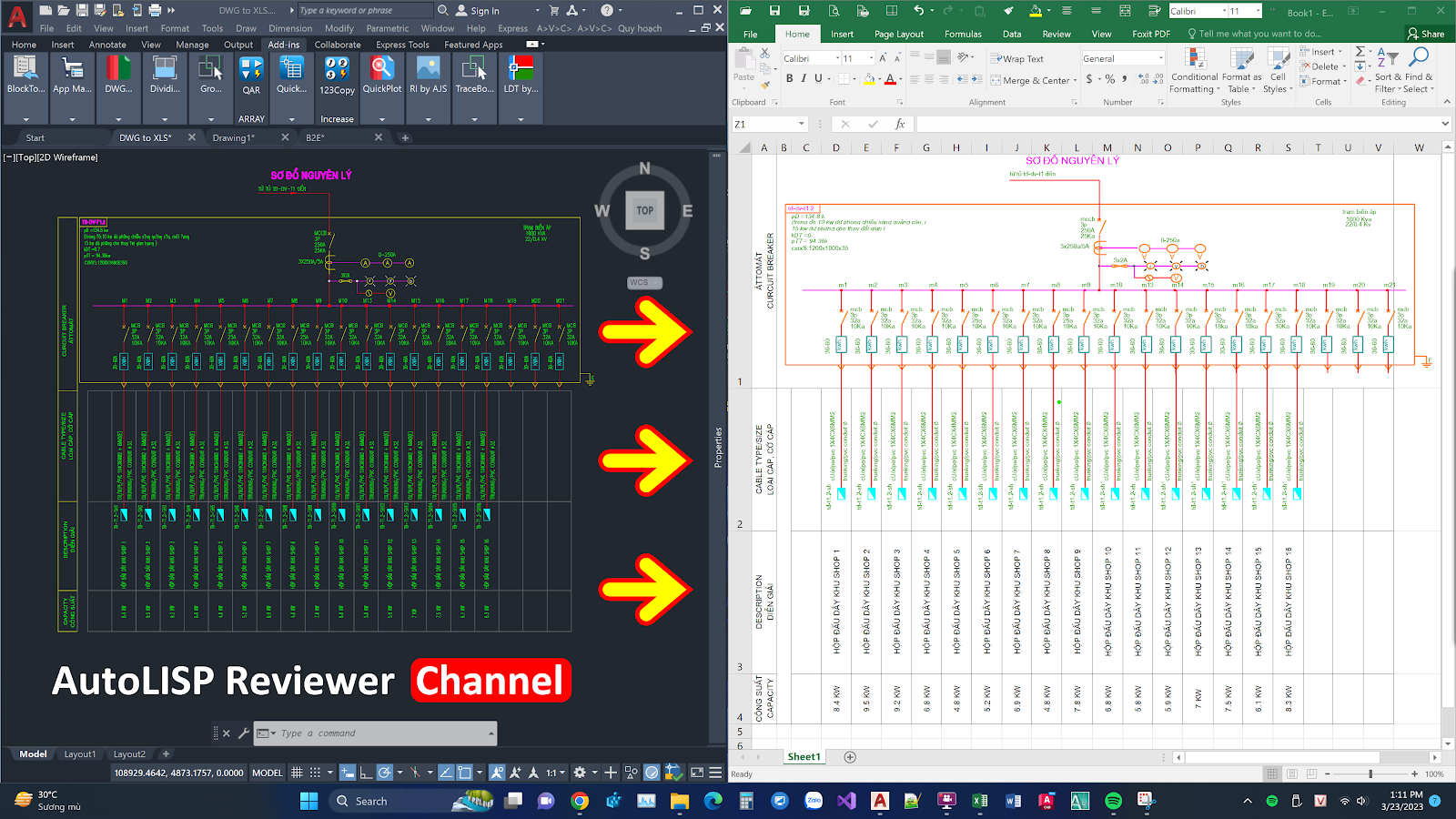
Task: Toggle Italic formatting in Excel
Action: pyautogui.click(x=804, y=78)
